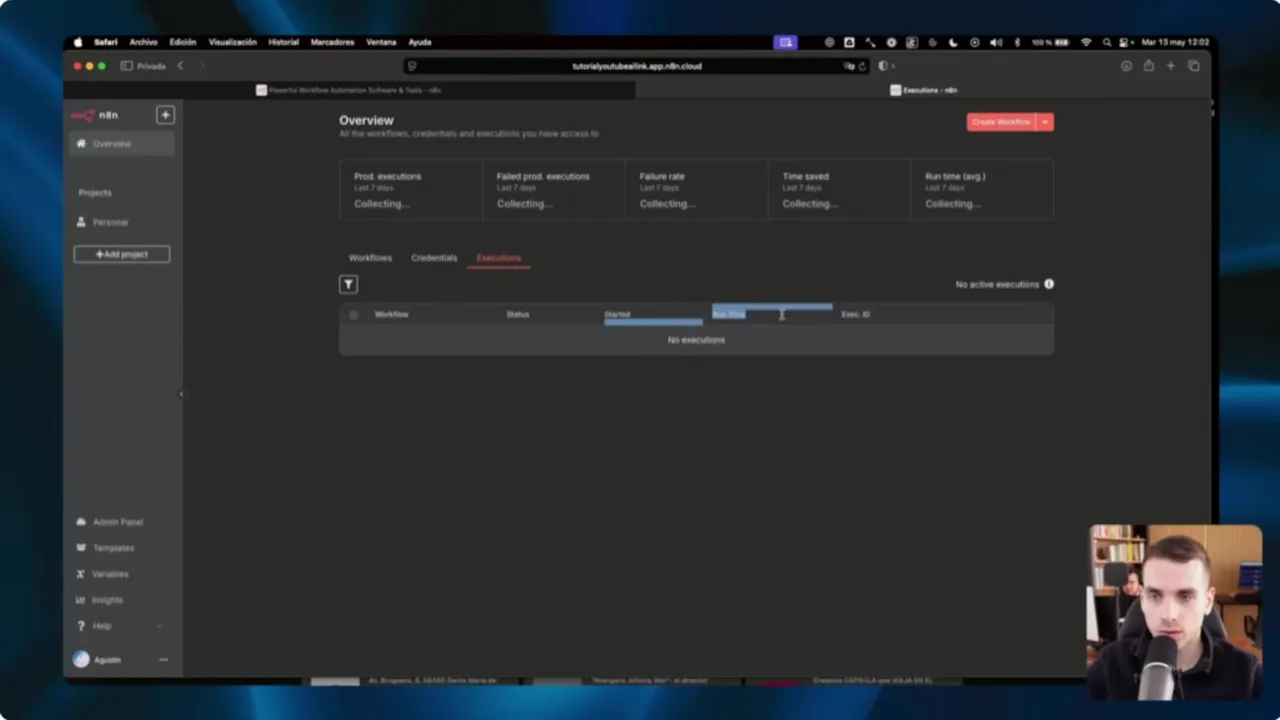Click the info icon next to No active executions

[1048, 284]
